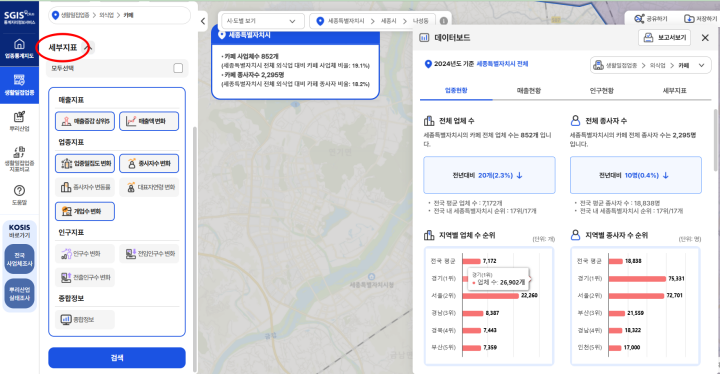Open 생활밀접업종 지표비교 sidebar icon

click(x=19, y=159)
